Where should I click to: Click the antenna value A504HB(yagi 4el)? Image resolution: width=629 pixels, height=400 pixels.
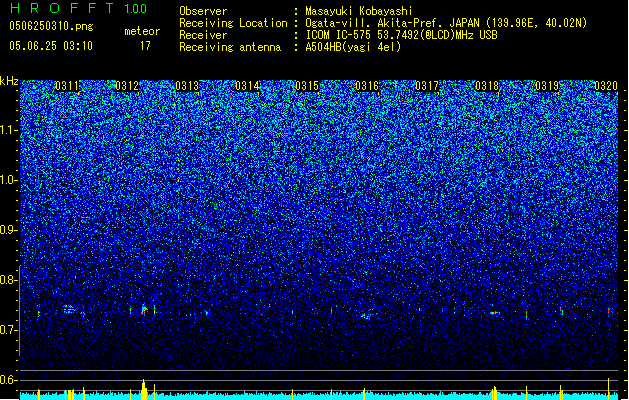(353, 47)
